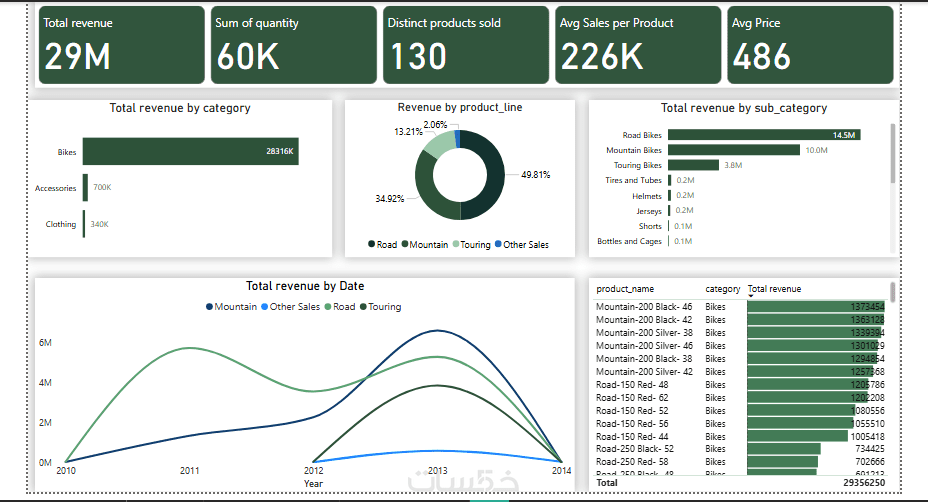Select Touring legend marker in product_line legend
This screenshot has width=928, height=502.
point(456,244)
